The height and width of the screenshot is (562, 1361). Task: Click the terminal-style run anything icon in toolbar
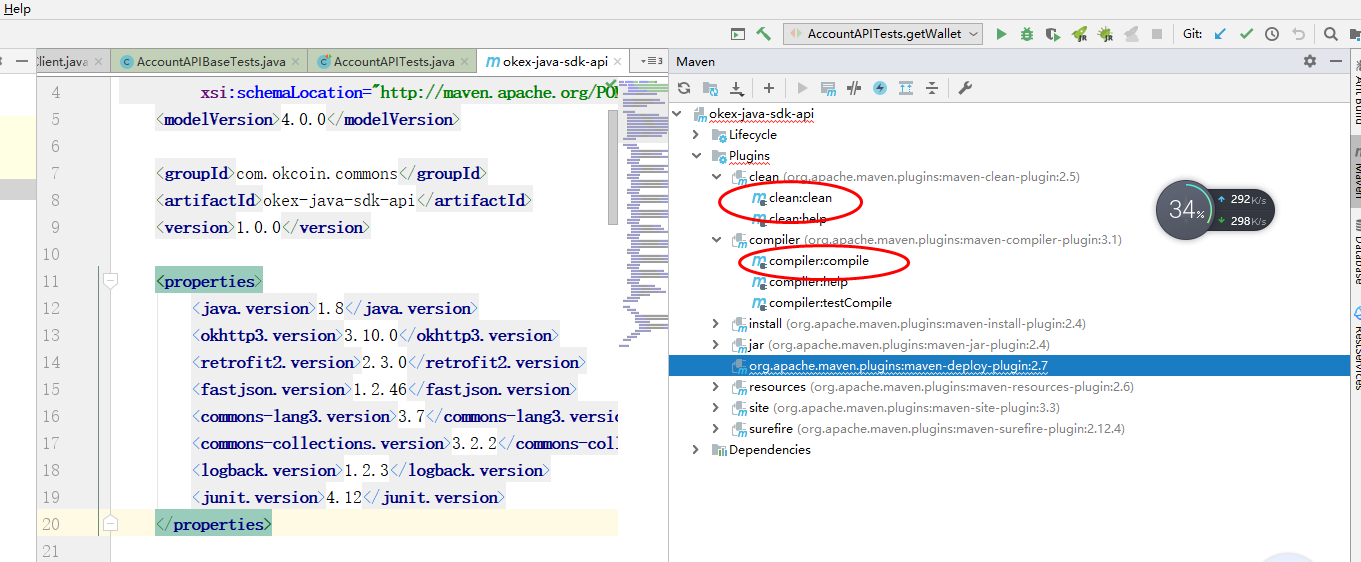[x=738, y=34]
